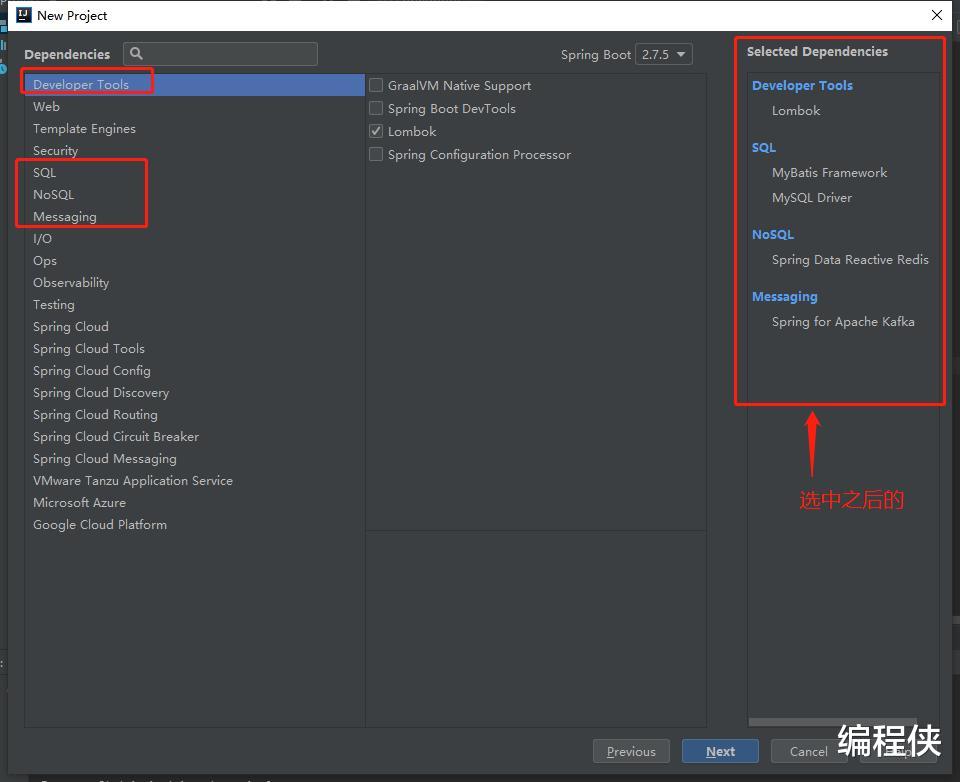Select Spring Cloud Routing category
The width and height of the screenshot is (960, 782).
[x=195, y=415]
